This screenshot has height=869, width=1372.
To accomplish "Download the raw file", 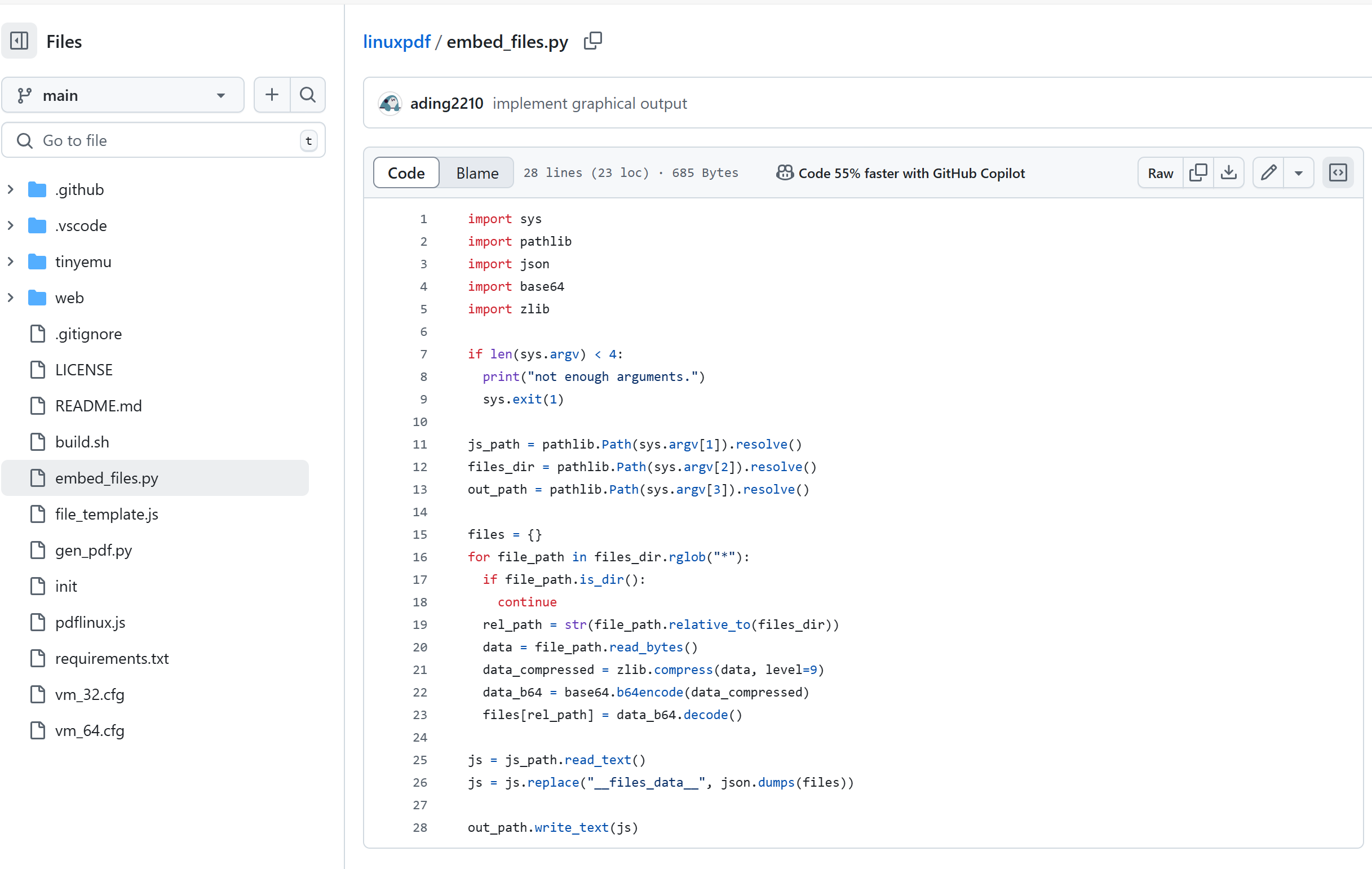I will pyautogui.click(x=1228, y=172).
